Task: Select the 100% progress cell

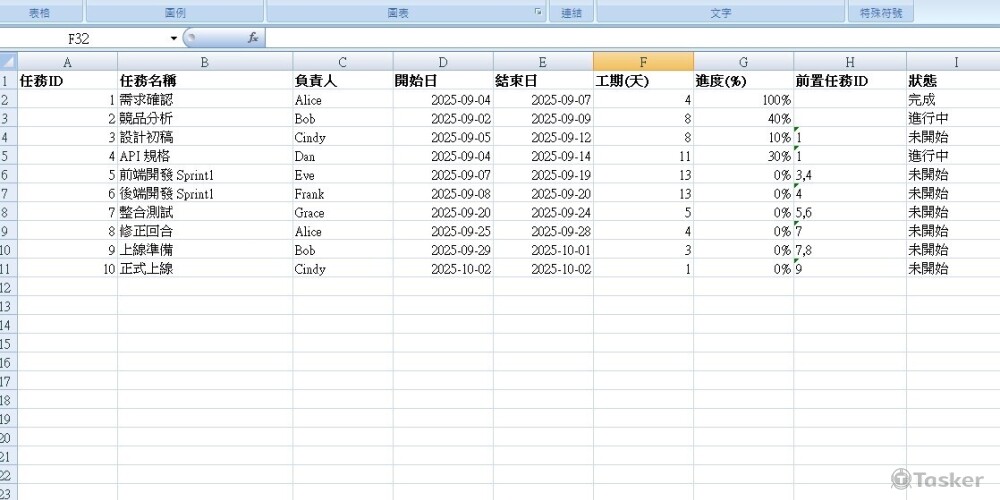Action: click(x=743, y=100)
